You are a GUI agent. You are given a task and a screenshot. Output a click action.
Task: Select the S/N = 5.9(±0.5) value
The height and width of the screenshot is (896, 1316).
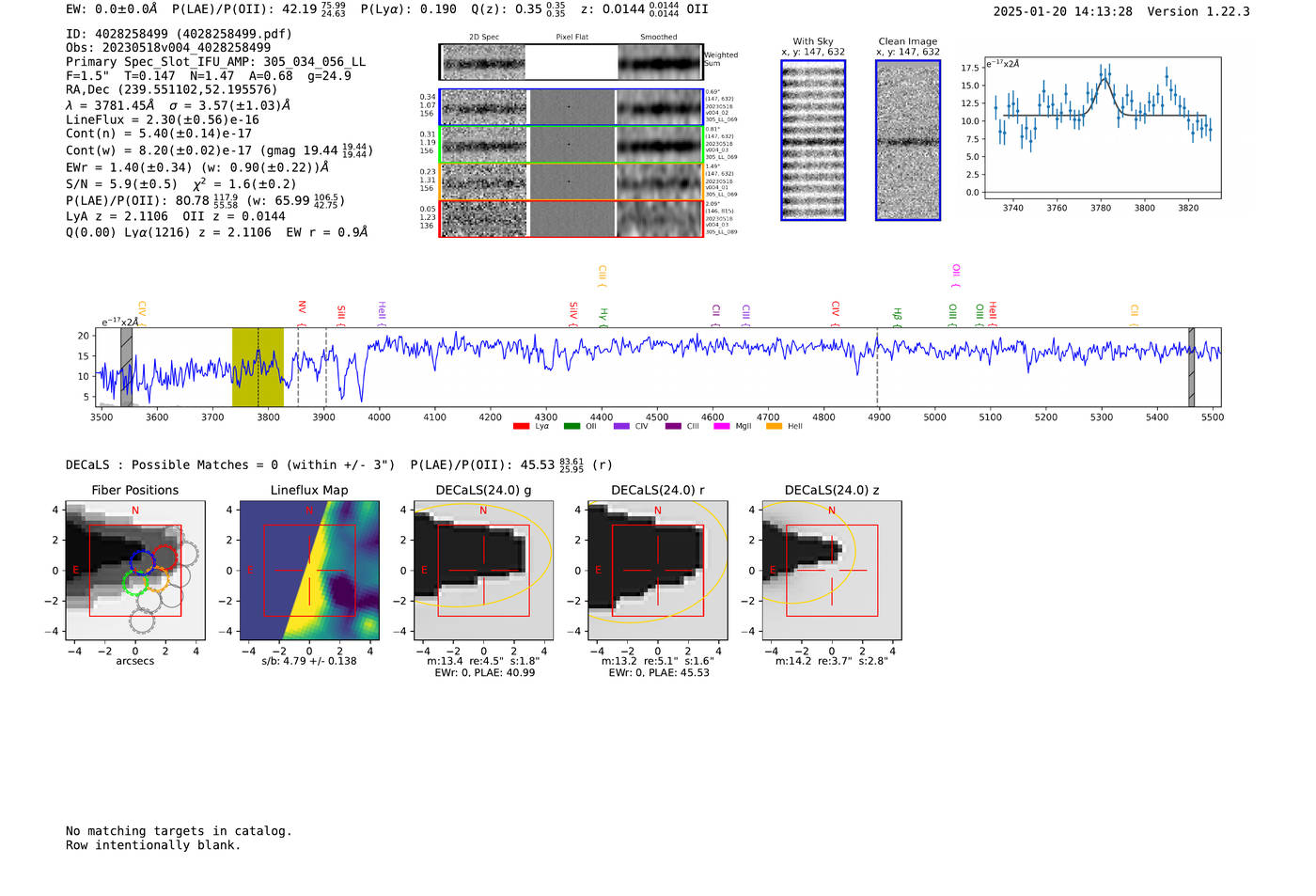121,184
